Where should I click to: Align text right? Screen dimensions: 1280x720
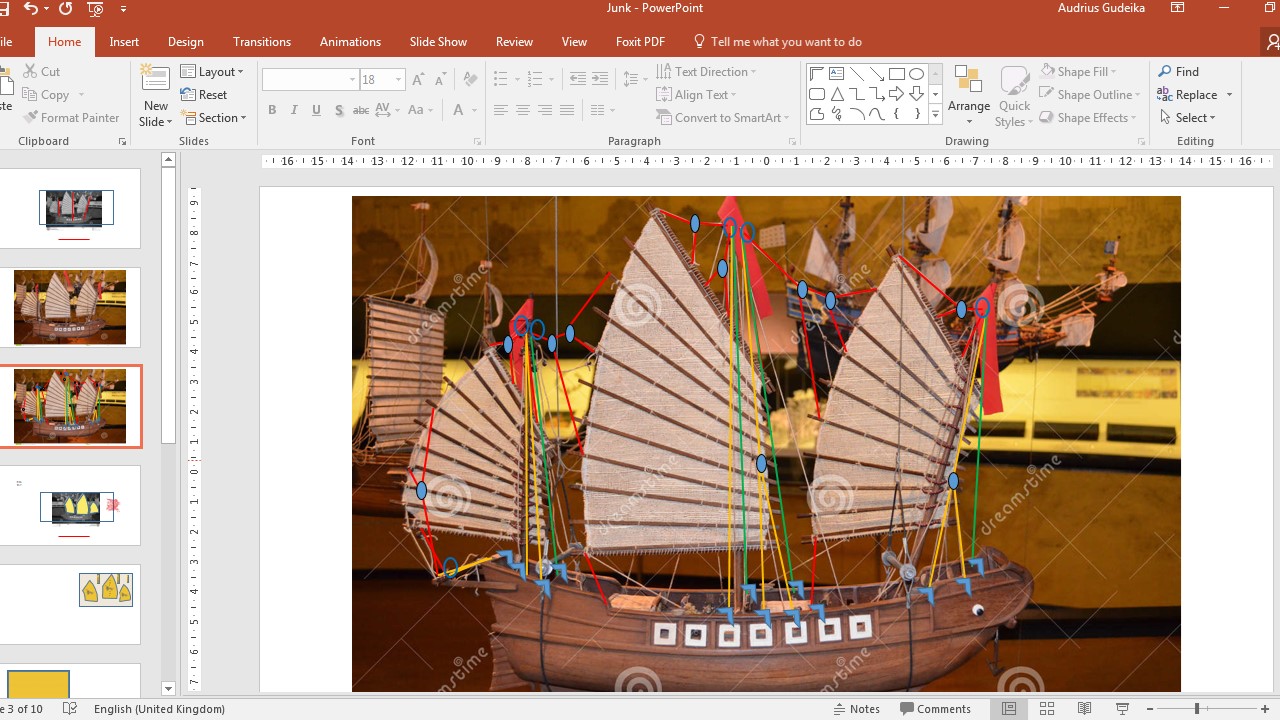[544, 111]
